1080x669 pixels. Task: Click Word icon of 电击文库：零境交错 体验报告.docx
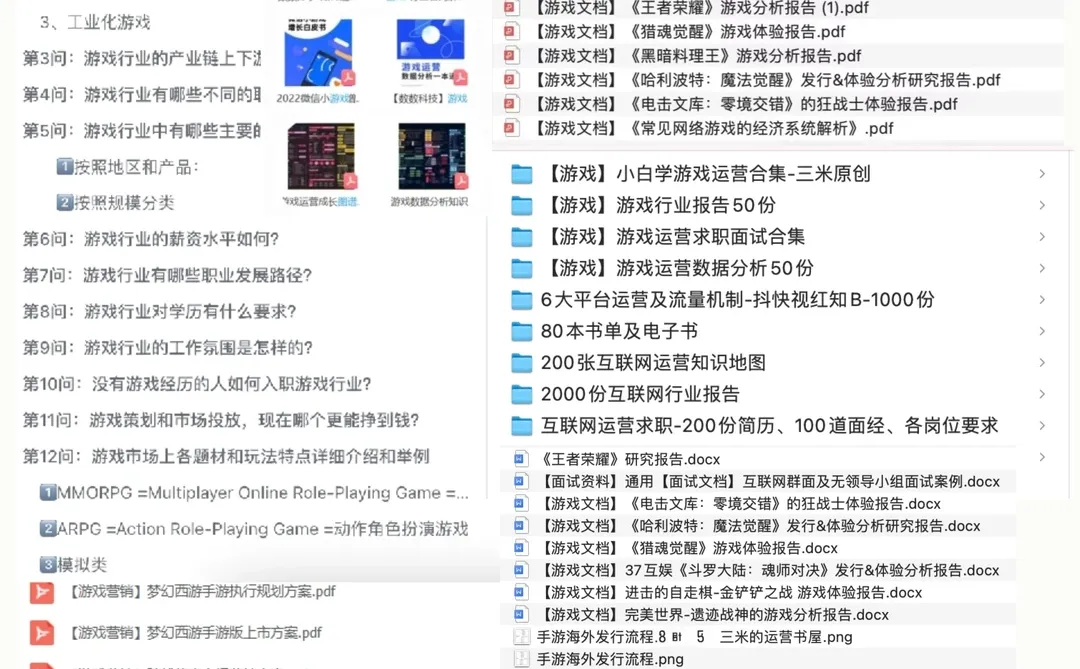point(521,503)
